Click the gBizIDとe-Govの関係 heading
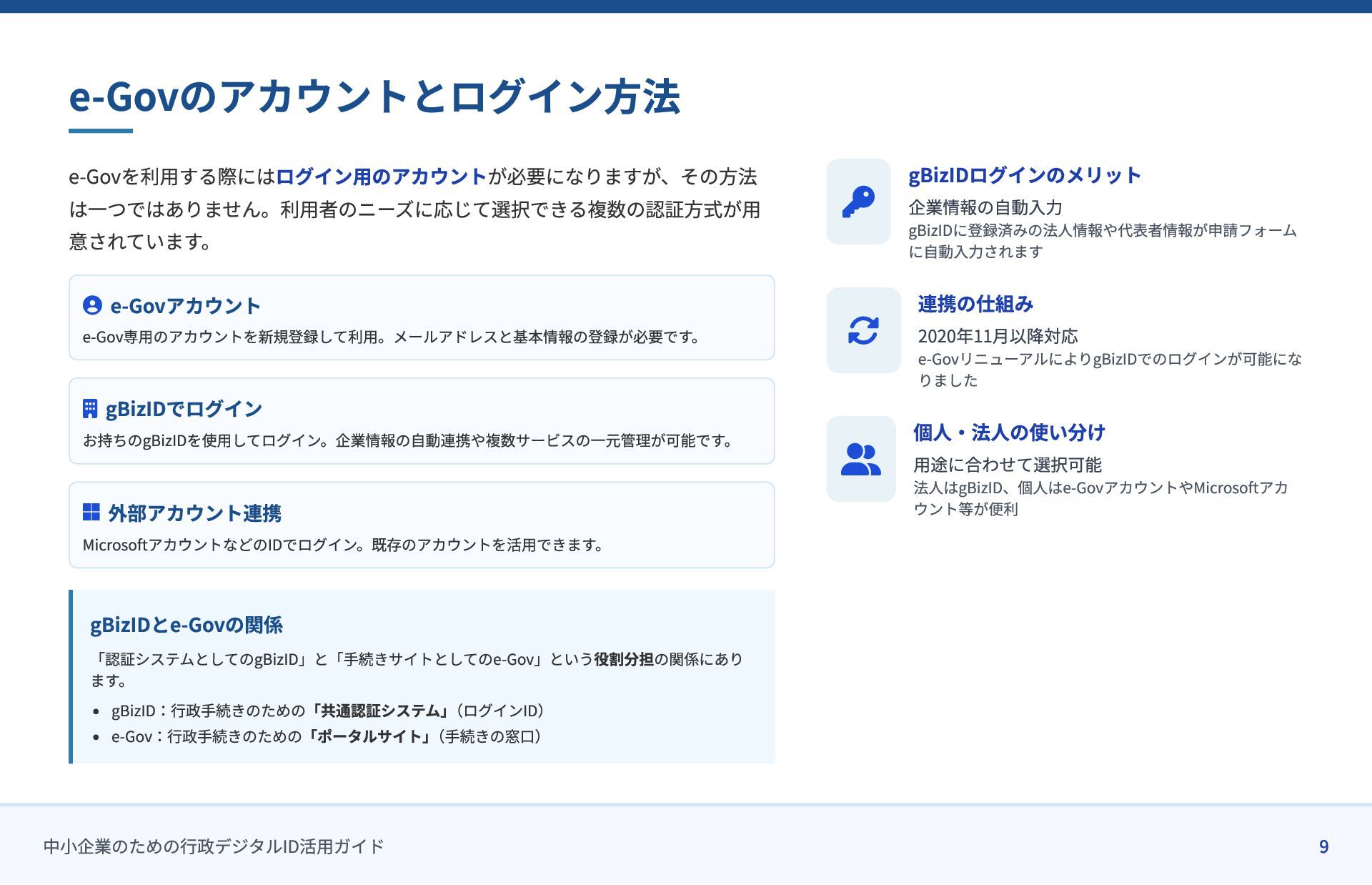 [187, 625]
